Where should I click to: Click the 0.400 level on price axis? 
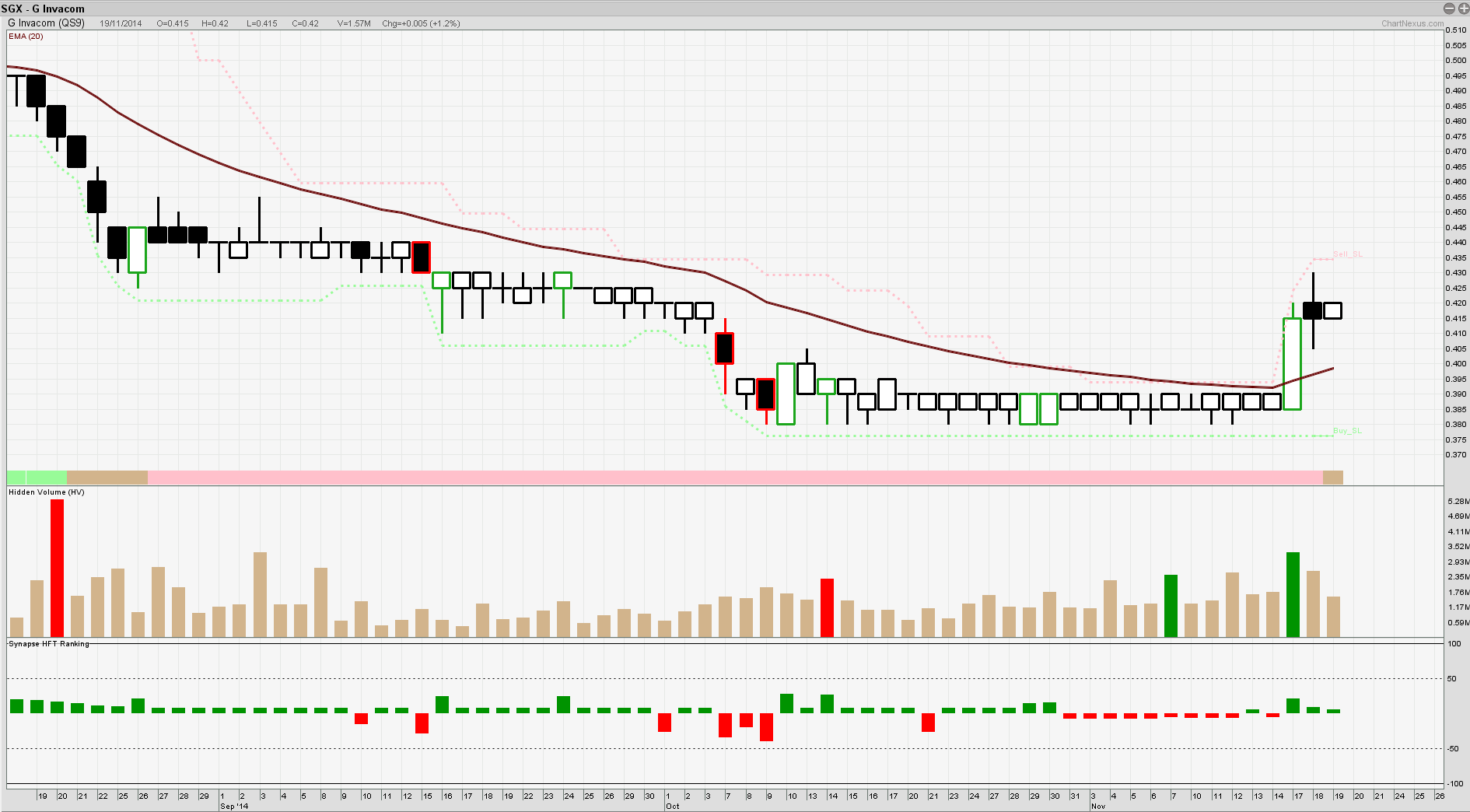(x=1456, y=364)
